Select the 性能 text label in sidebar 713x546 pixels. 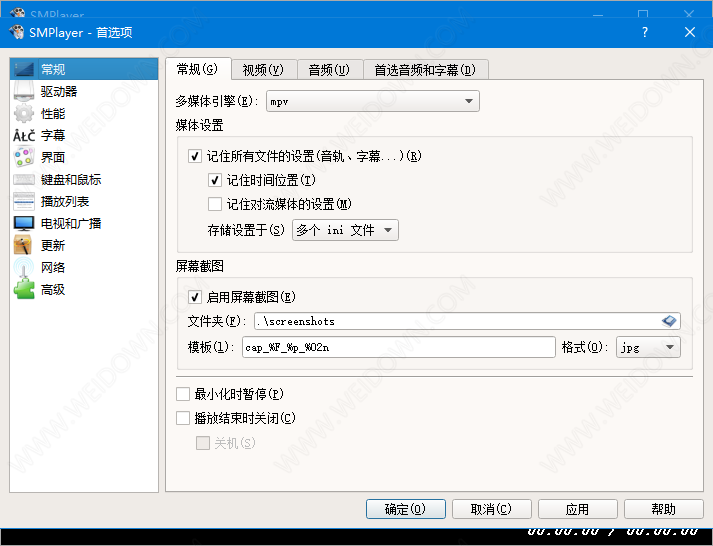coord(53,113)
